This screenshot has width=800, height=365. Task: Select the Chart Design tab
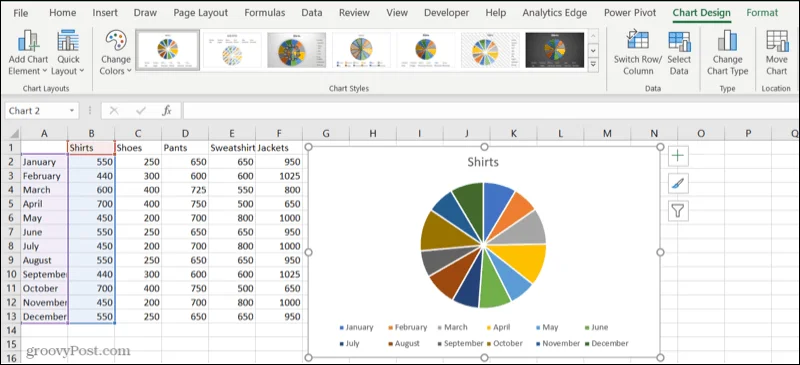[702, 13]
